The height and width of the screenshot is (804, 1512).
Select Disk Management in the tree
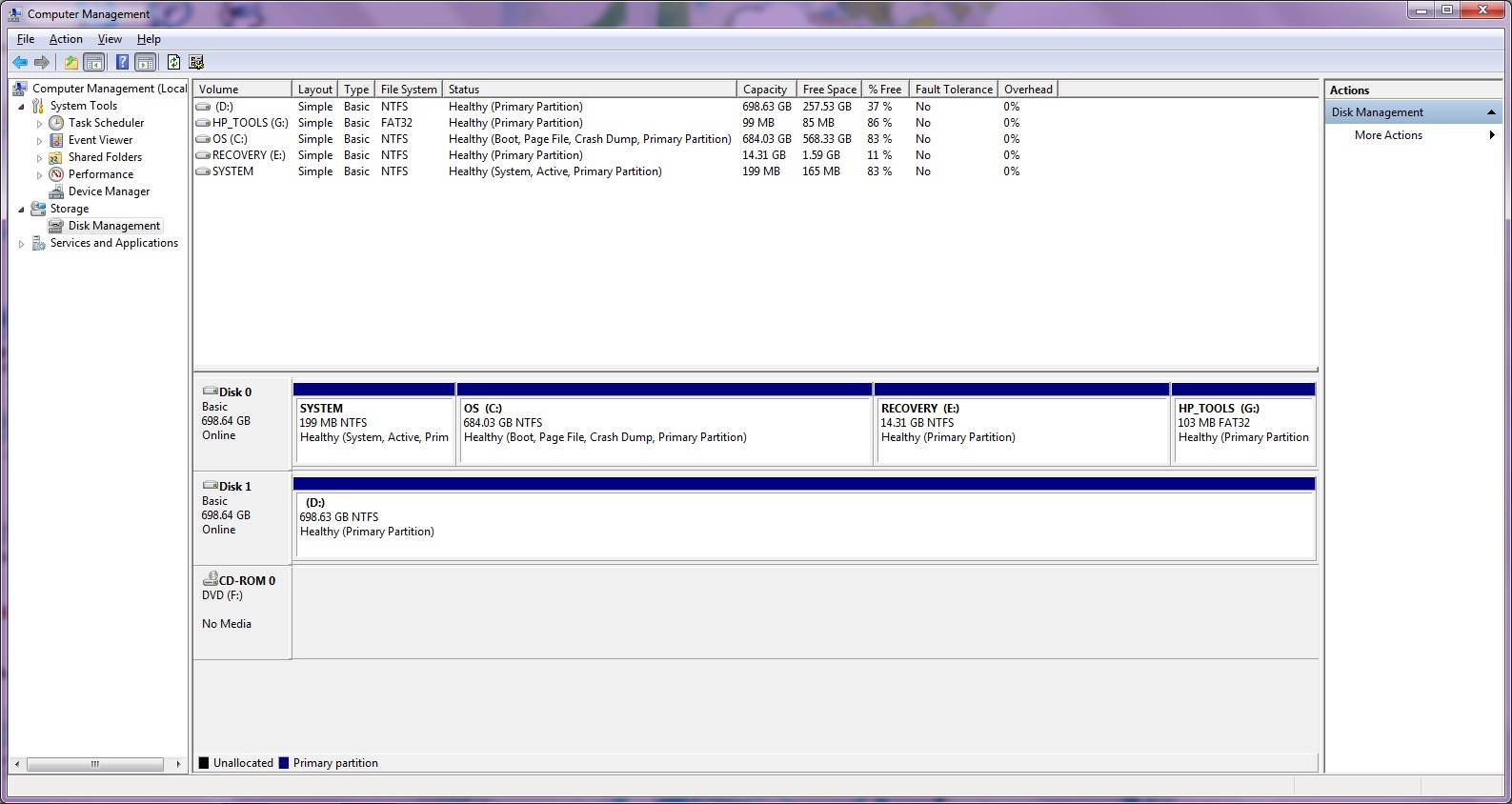(114, 226)
